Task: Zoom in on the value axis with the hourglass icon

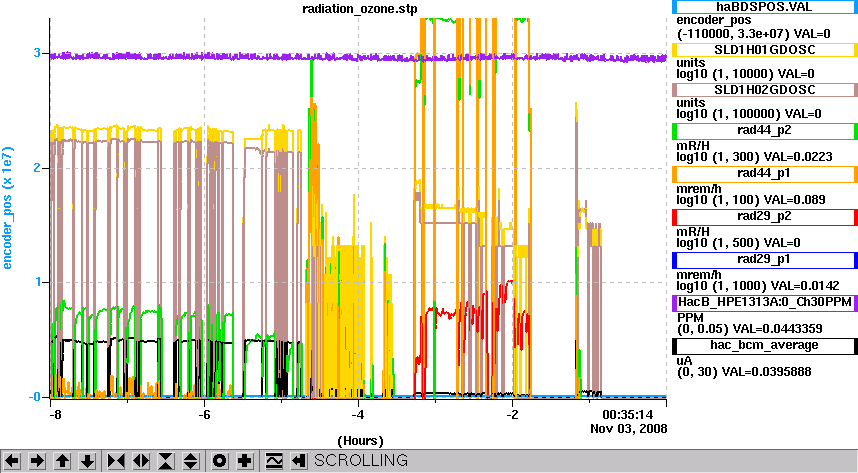Action: 166,461
